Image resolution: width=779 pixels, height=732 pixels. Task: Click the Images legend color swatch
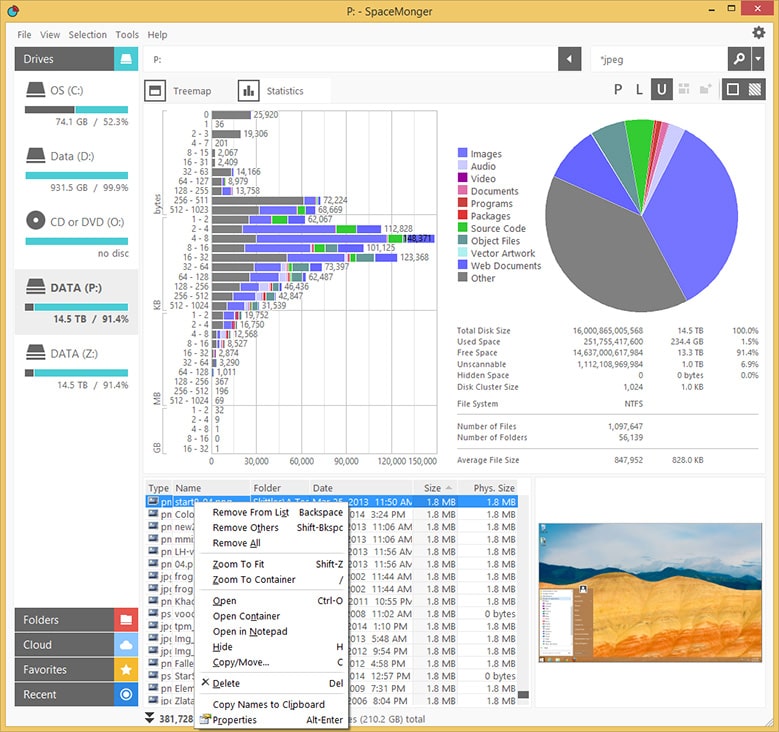[463, 153]
